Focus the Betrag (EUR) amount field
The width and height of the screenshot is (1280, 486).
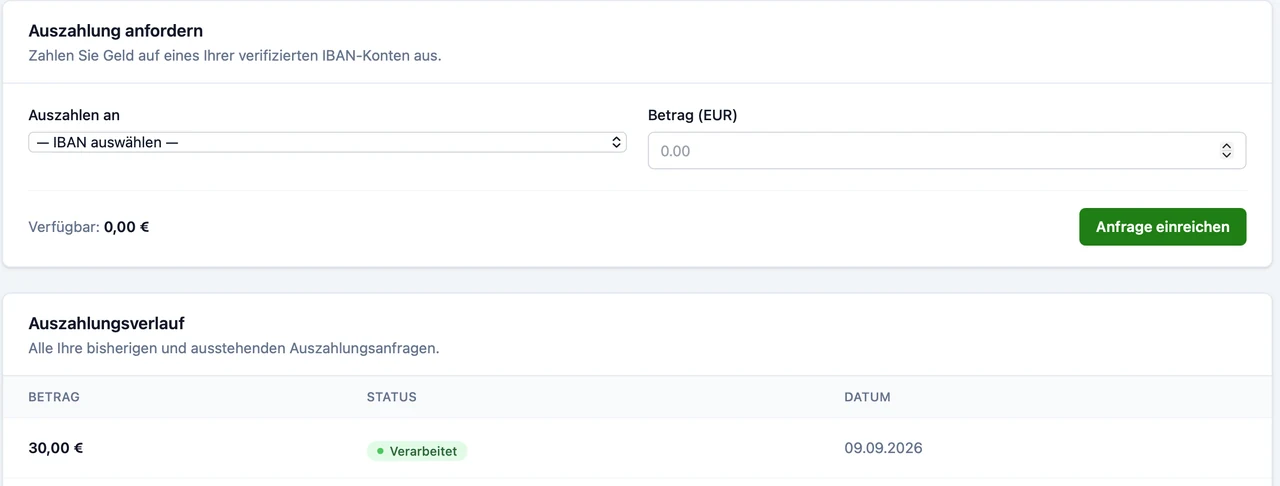coord(946,151)
